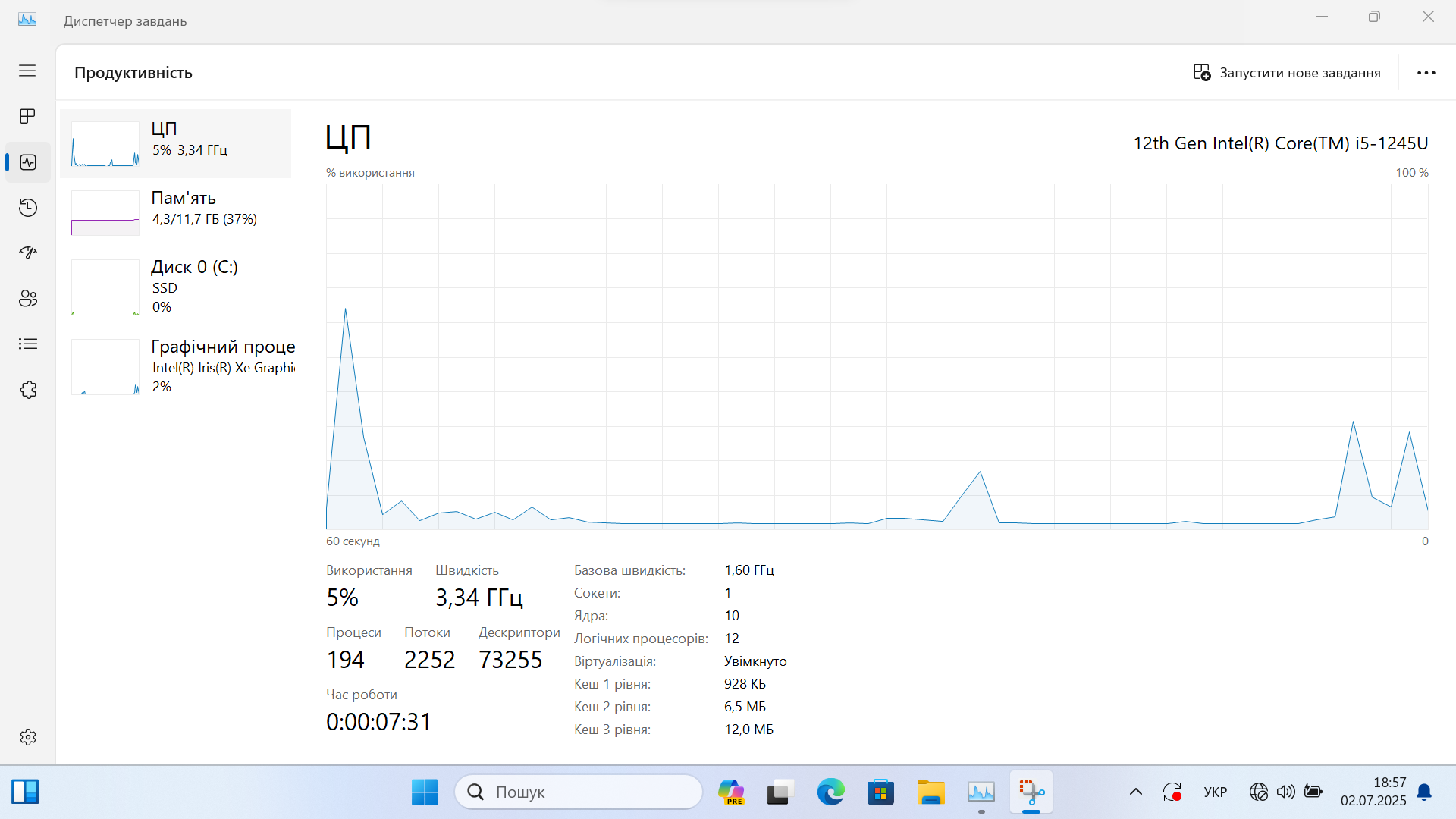The image size is (1456, 819).
Task: Open the Startup apps sidebar icon
Action: coord(28,253)
